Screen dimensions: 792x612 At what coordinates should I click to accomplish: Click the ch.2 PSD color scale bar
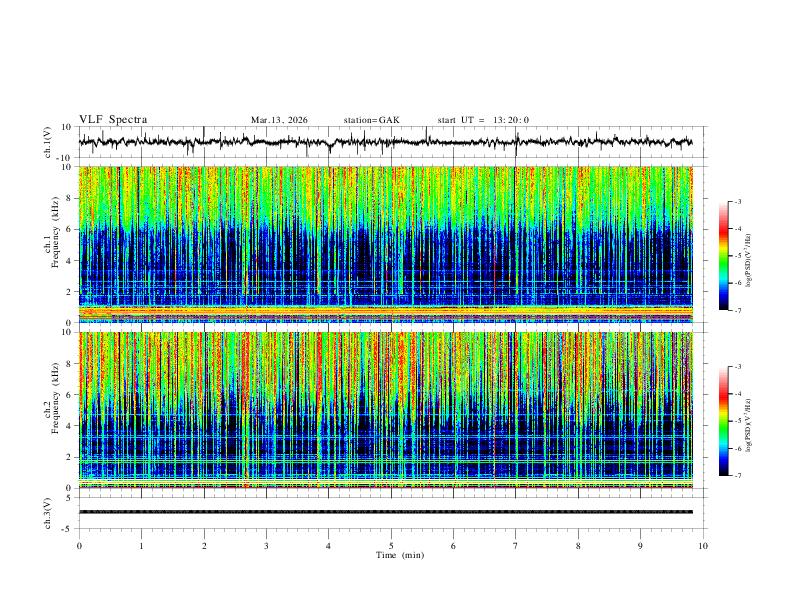point(724,421)
